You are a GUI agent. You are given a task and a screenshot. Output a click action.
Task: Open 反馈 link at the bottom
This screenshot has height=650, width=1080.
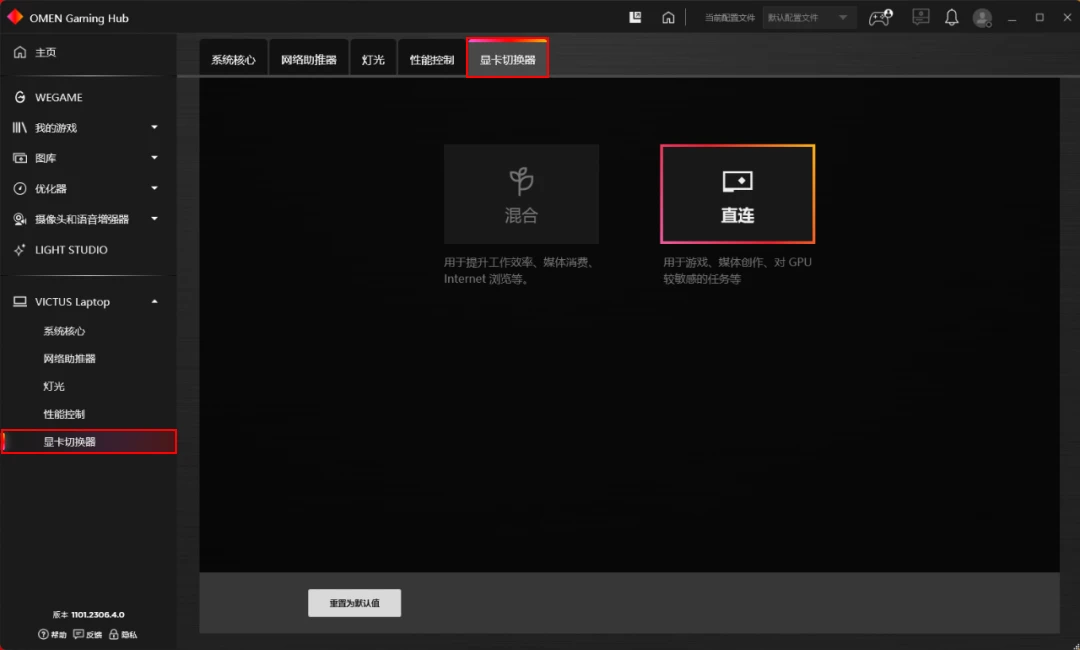click(x=87, y=634)
